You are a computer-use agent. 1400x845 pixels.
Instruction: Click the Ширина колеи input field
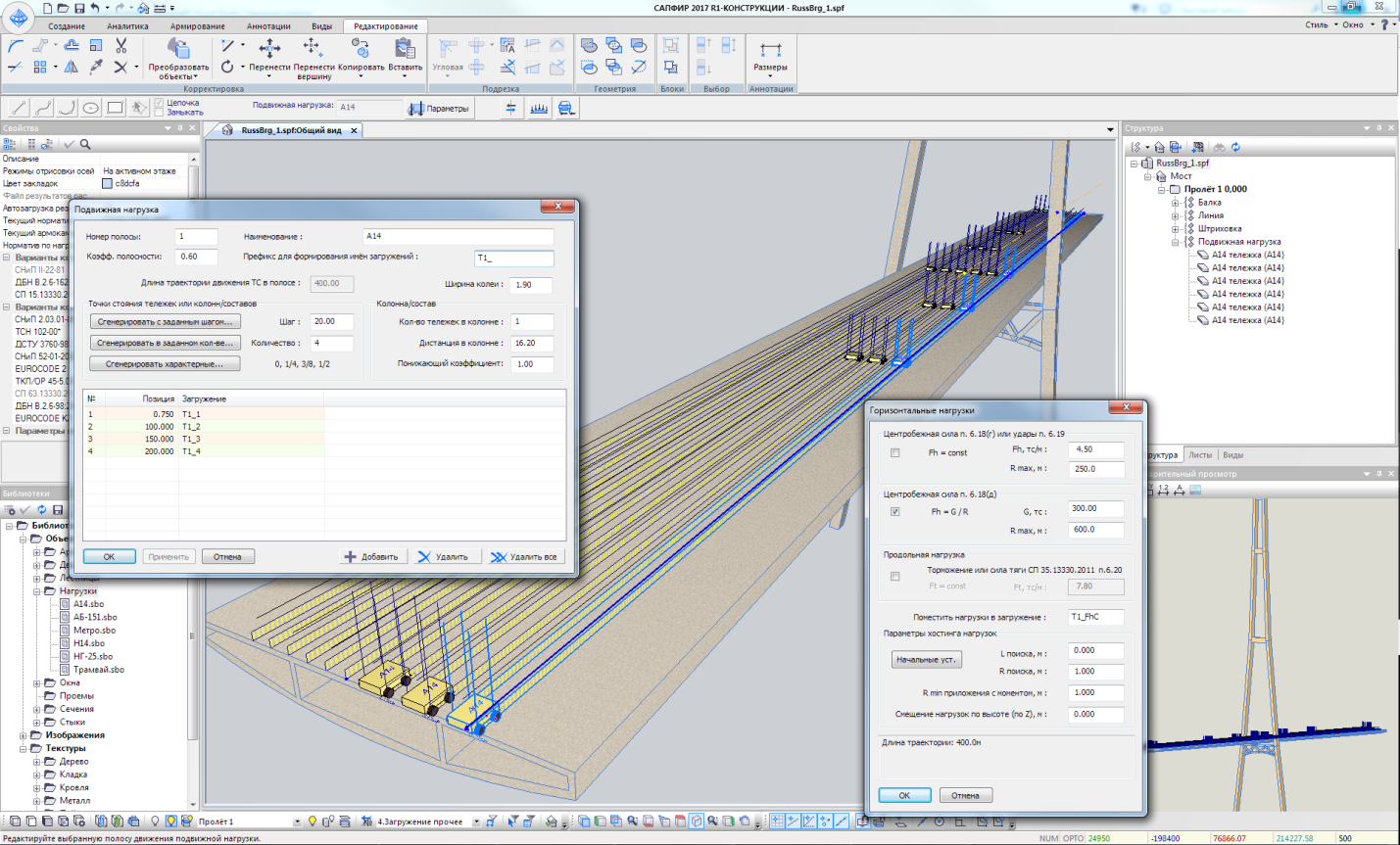pyautogui.click(x=530, y=285)
